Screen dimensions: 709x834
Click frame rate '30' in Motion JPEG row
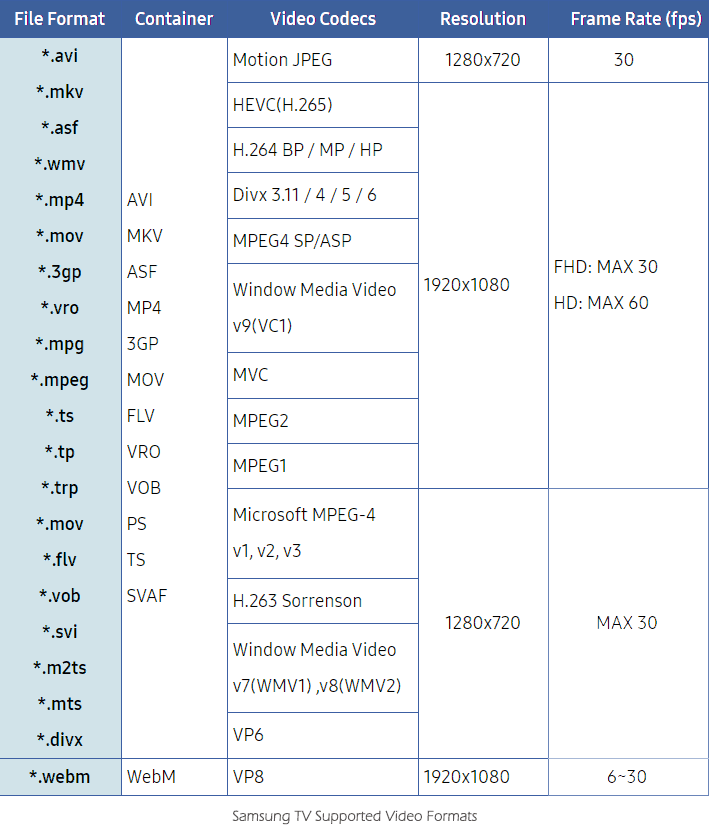coord(624,60)
